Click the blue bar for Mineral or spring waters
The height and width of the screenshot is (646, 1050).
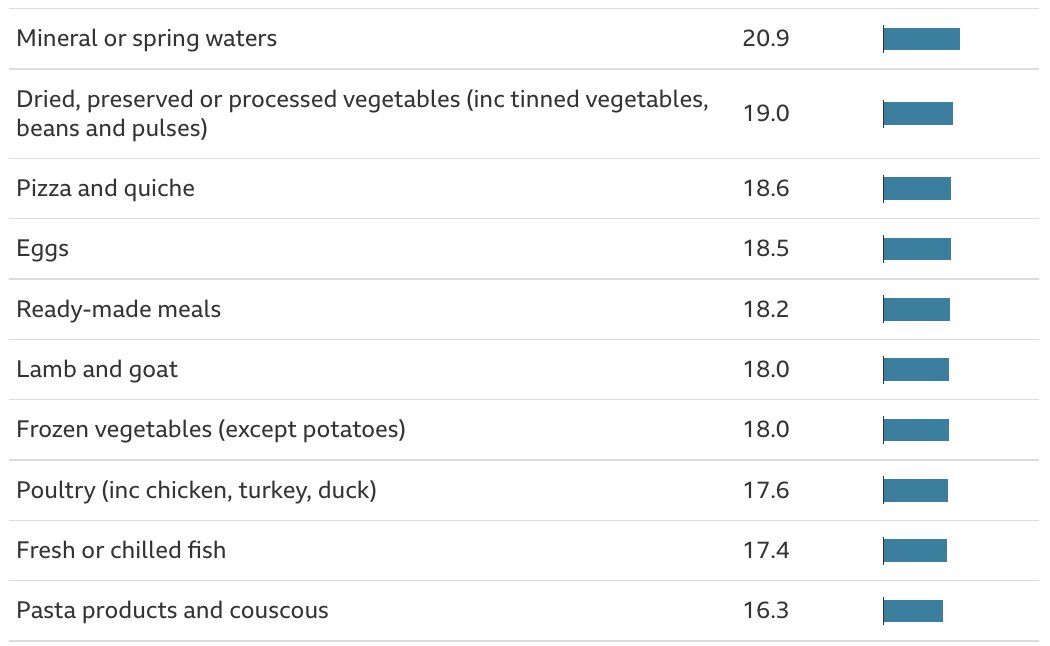pyautogui.click(x=921, y=39)
